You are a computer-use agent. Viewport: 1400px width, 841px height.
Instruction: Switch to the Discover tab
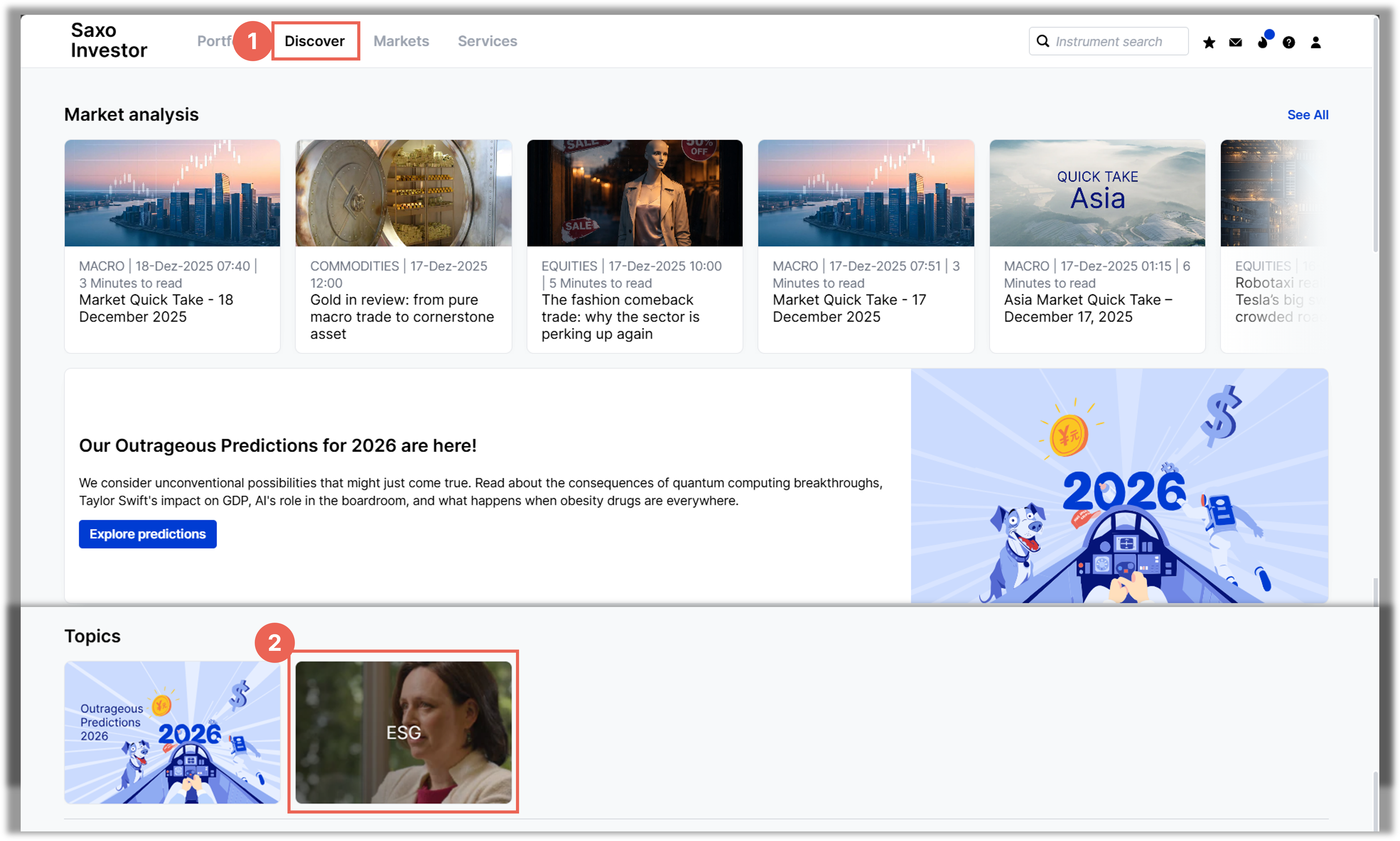pos(315,41)
